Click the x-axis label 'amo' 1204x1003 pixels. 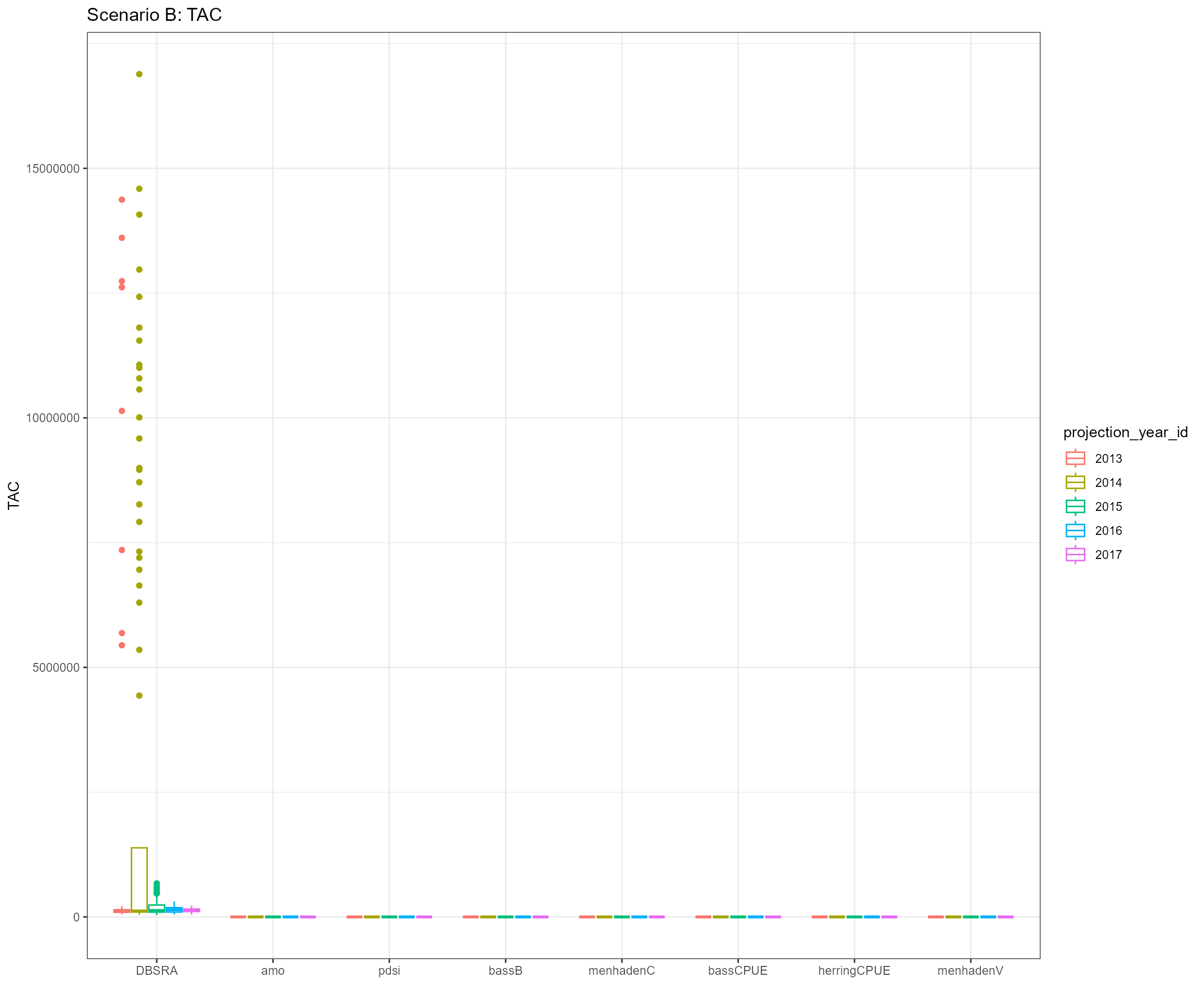coord(273,971)
